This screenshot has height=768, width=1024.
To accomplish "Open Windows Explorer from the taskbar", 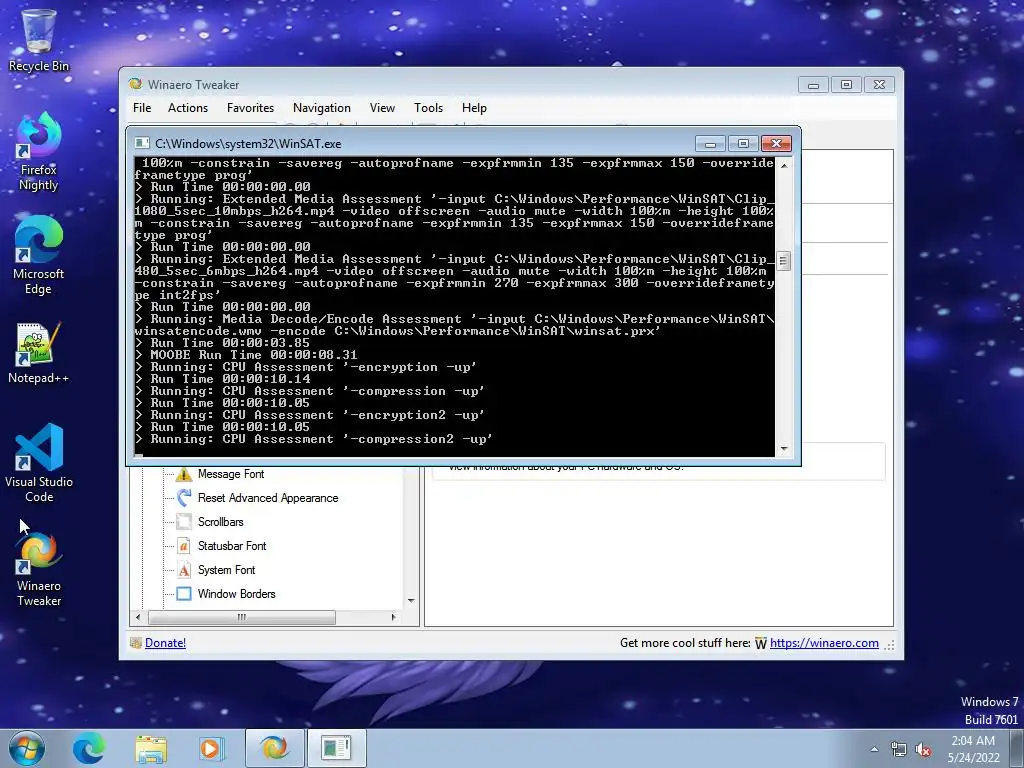I will point(151,748).
